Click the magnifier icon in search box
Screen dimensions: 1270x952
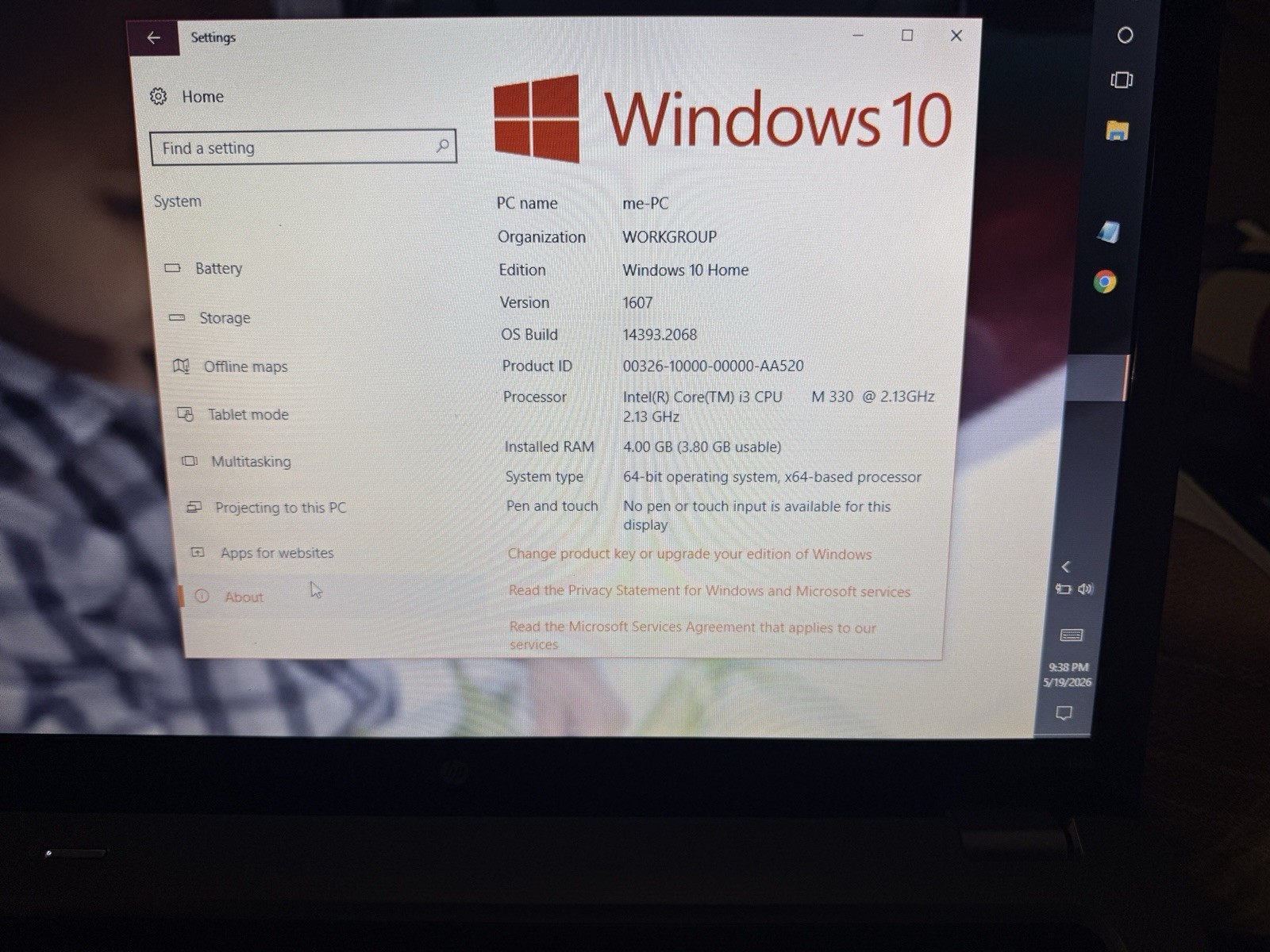tap(442, 146)
